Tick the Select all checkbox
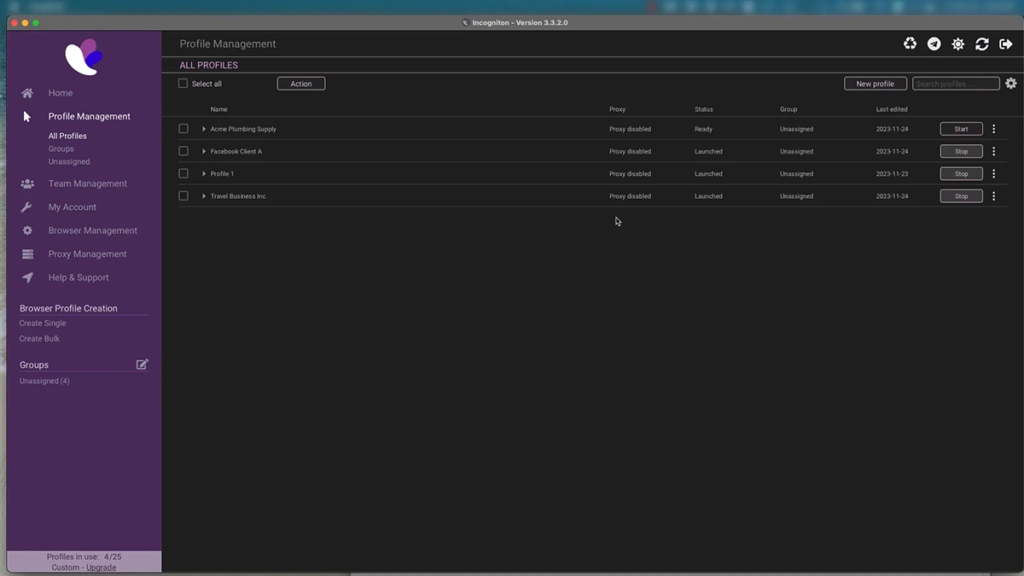 coord(183,84)
